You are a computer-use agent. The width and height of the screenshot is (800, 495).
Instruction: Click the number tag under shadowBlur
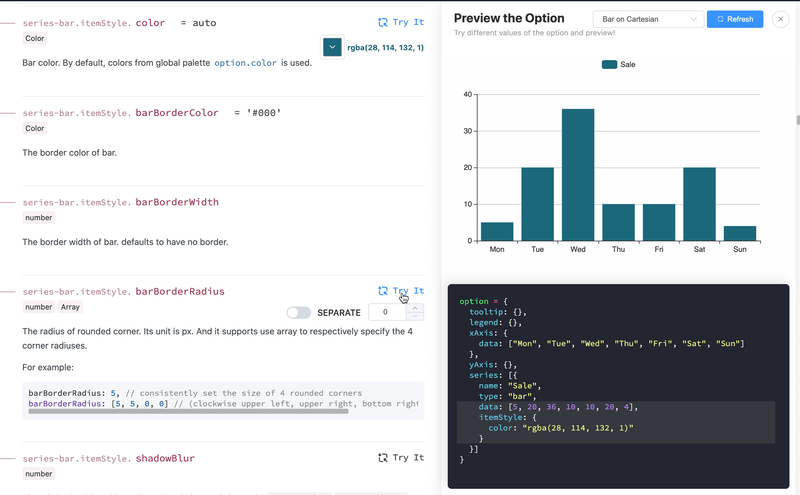(39, 474)
